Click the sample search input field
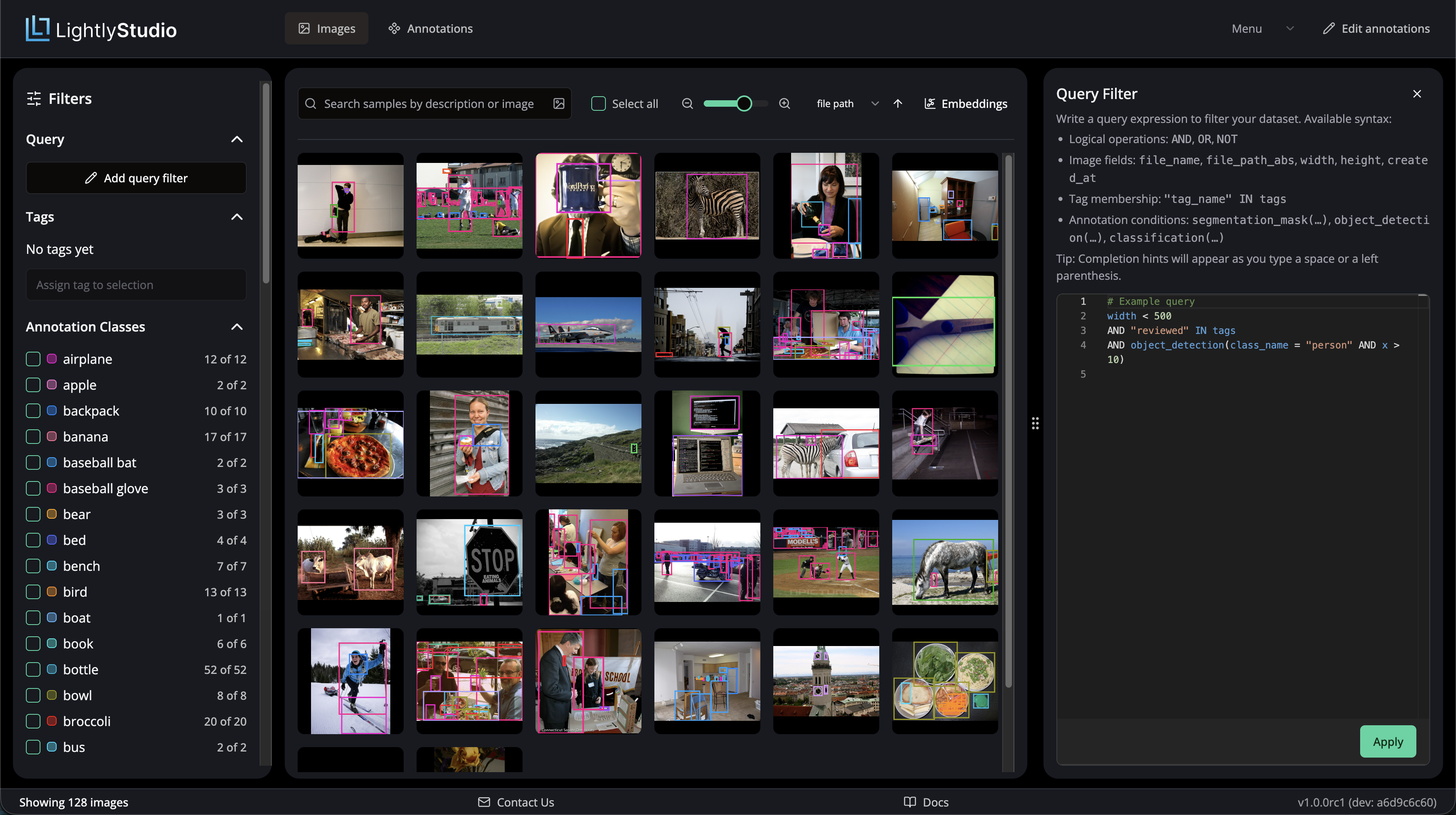Viewport: 1456px width, 815px height. [x=434, y=103]
